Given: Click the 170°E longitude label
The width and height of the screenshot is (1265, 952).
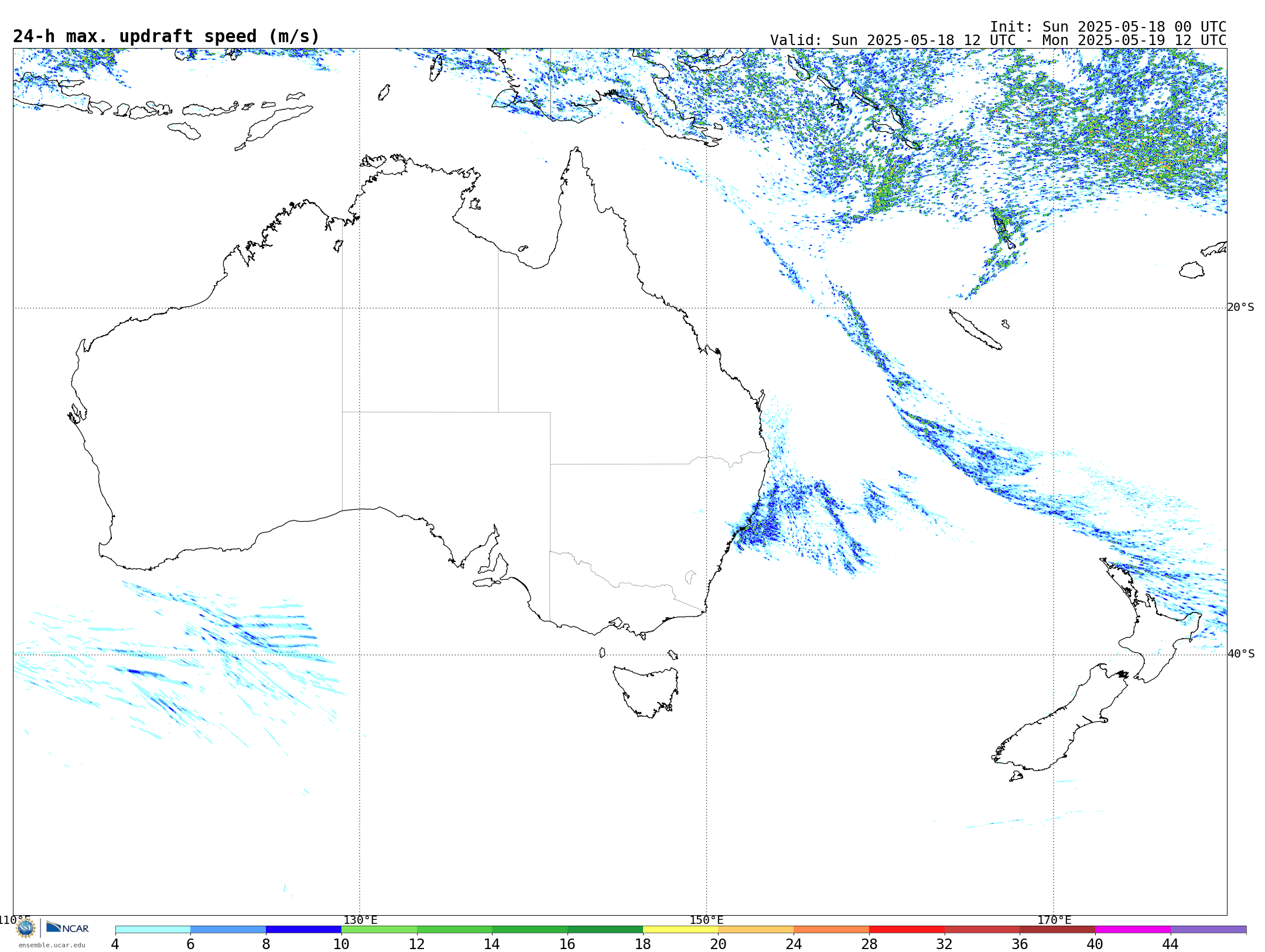Looking at the screenshot, I should (1054, 920).
